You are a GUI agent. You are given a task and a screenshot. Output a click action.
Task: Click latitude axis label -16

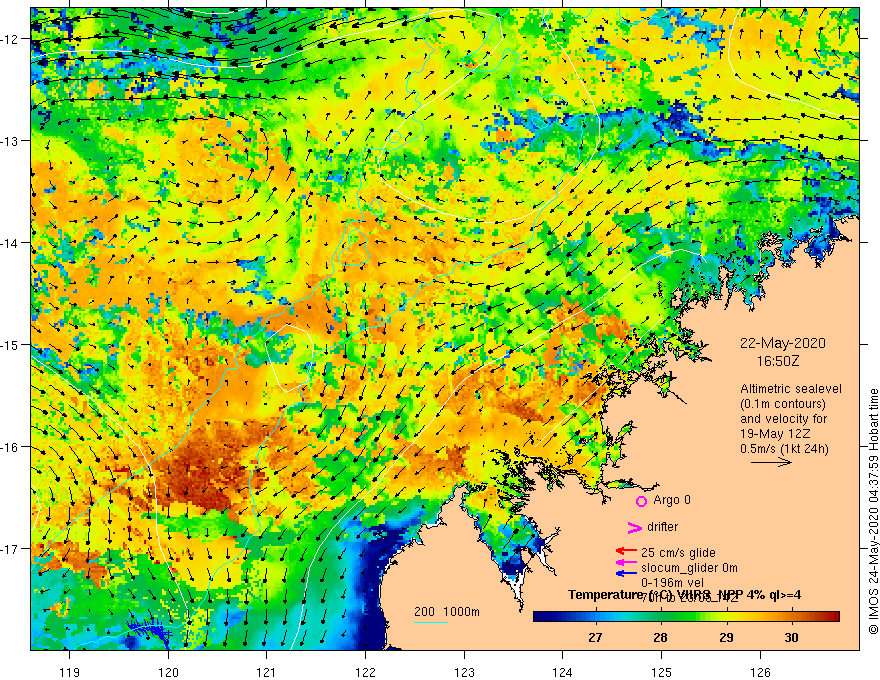click(11, 447)
